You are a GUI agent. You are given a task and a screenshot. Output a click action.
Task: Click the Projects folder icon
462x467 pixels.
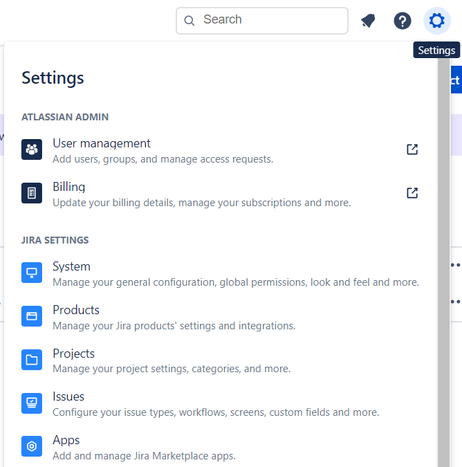pos(32,360)
